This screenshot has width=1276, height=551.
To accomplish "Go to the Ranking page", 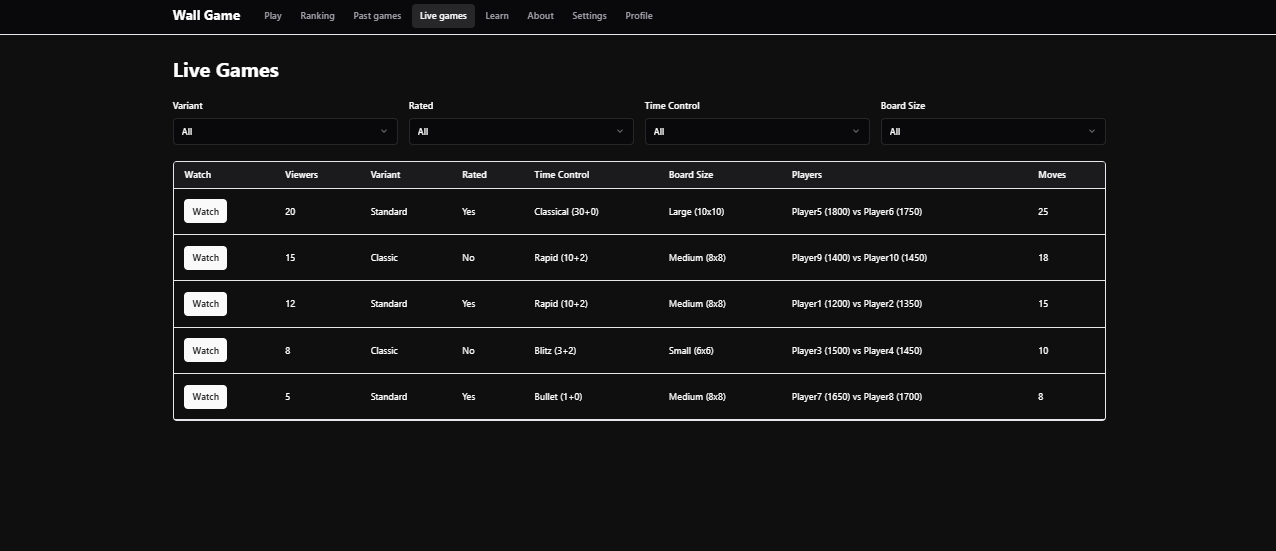I will click(317, 16).
